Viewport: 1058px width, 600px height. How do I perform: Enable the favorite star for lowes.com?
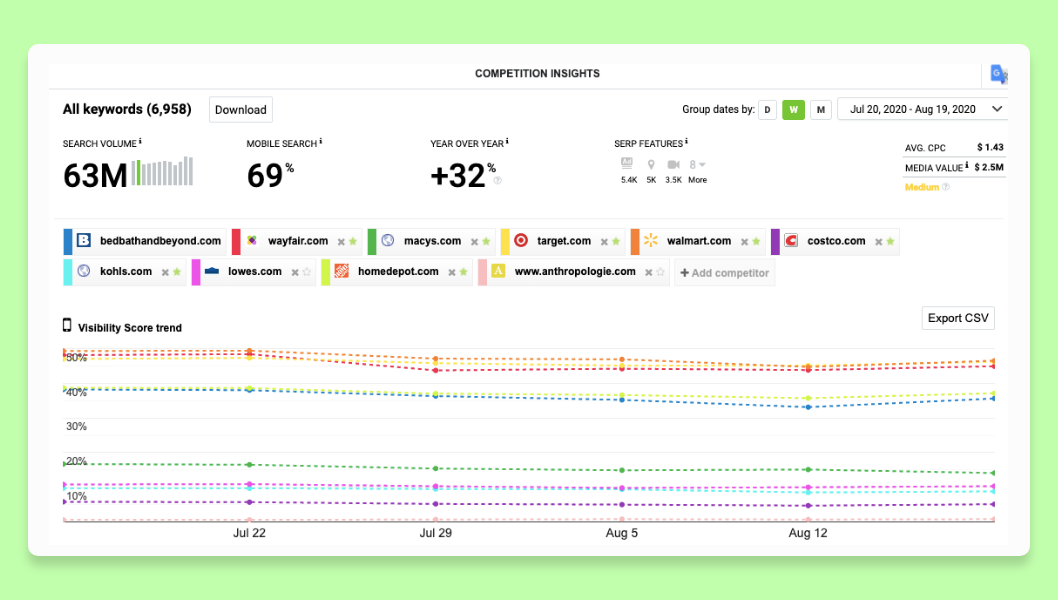click(306, 271)
